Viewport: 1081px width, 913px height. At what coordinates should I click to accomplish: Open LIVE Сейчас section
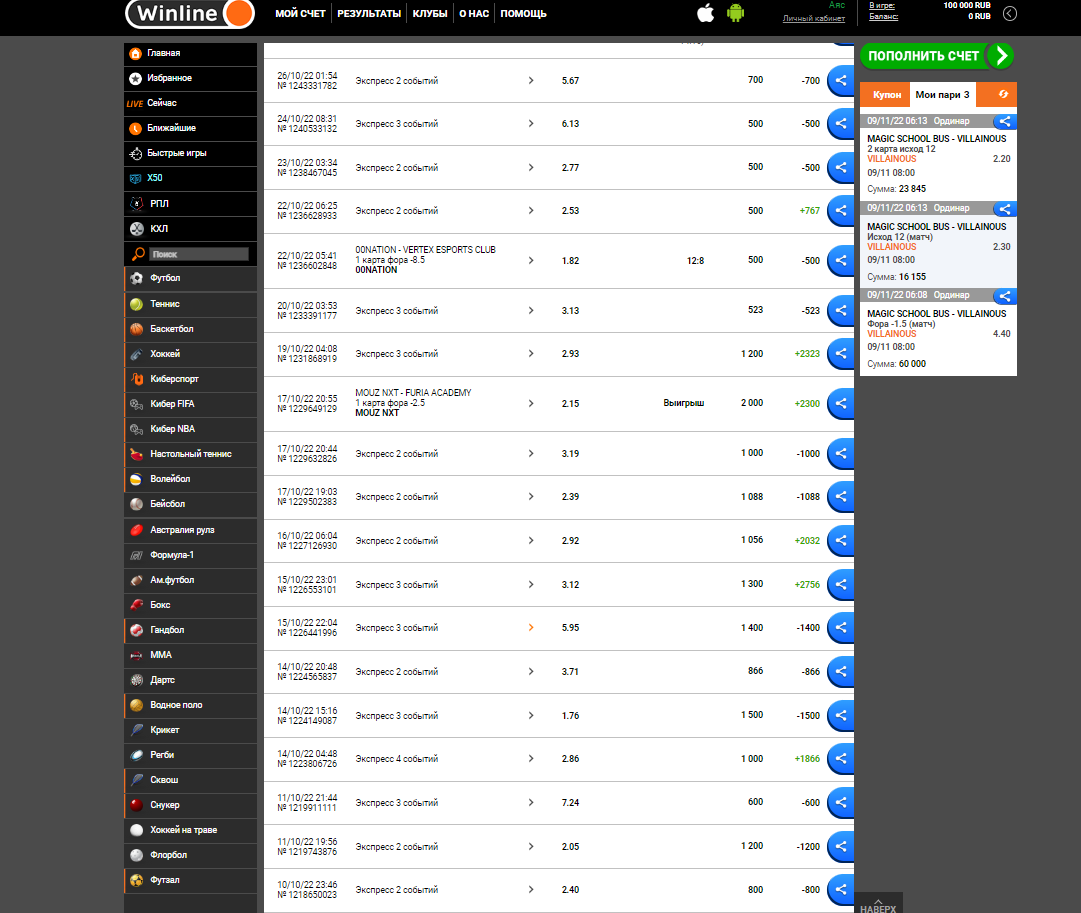(x=161, y=103)
